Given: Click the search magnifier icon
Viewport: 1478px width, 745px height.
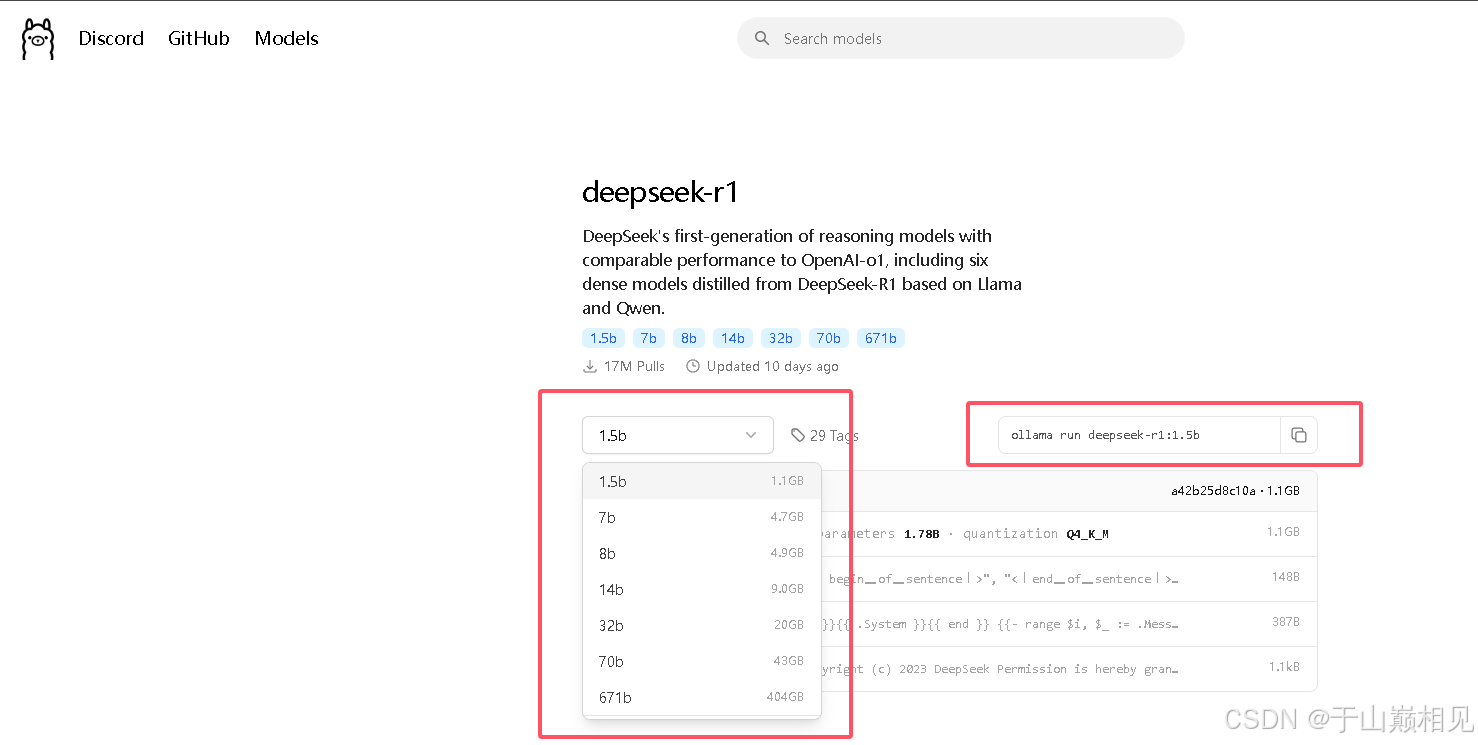Looking at the screenshot, I should [x=762, y=38].
